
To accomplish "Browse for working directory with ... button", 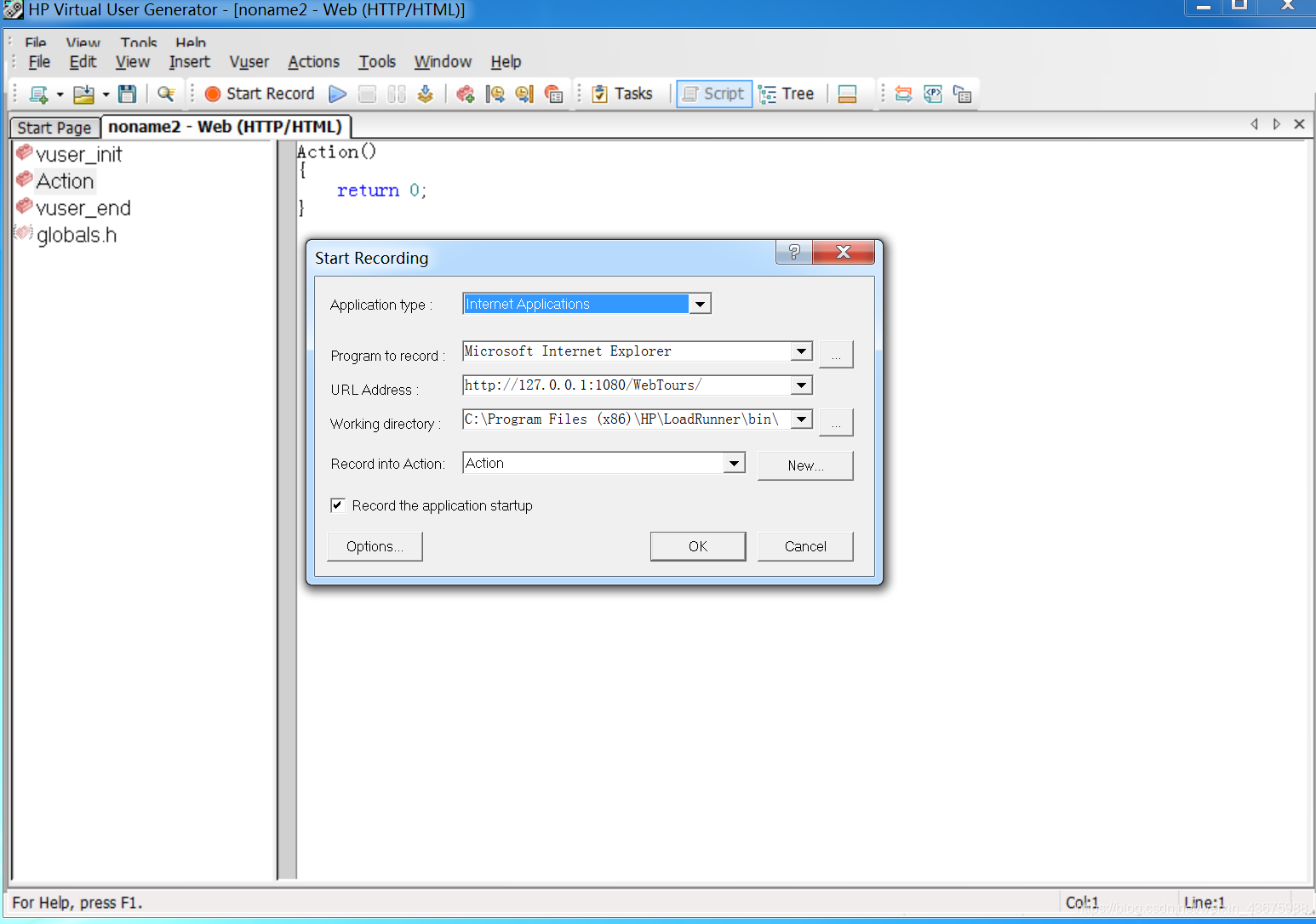I will click(836, 422).
